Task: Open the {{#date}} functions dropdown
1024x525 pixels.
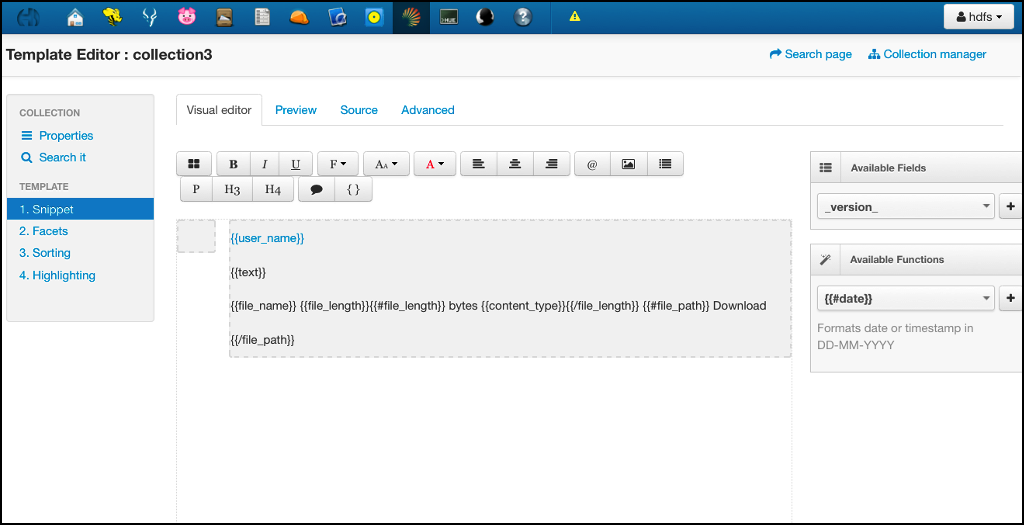Action: pos(905,298)
